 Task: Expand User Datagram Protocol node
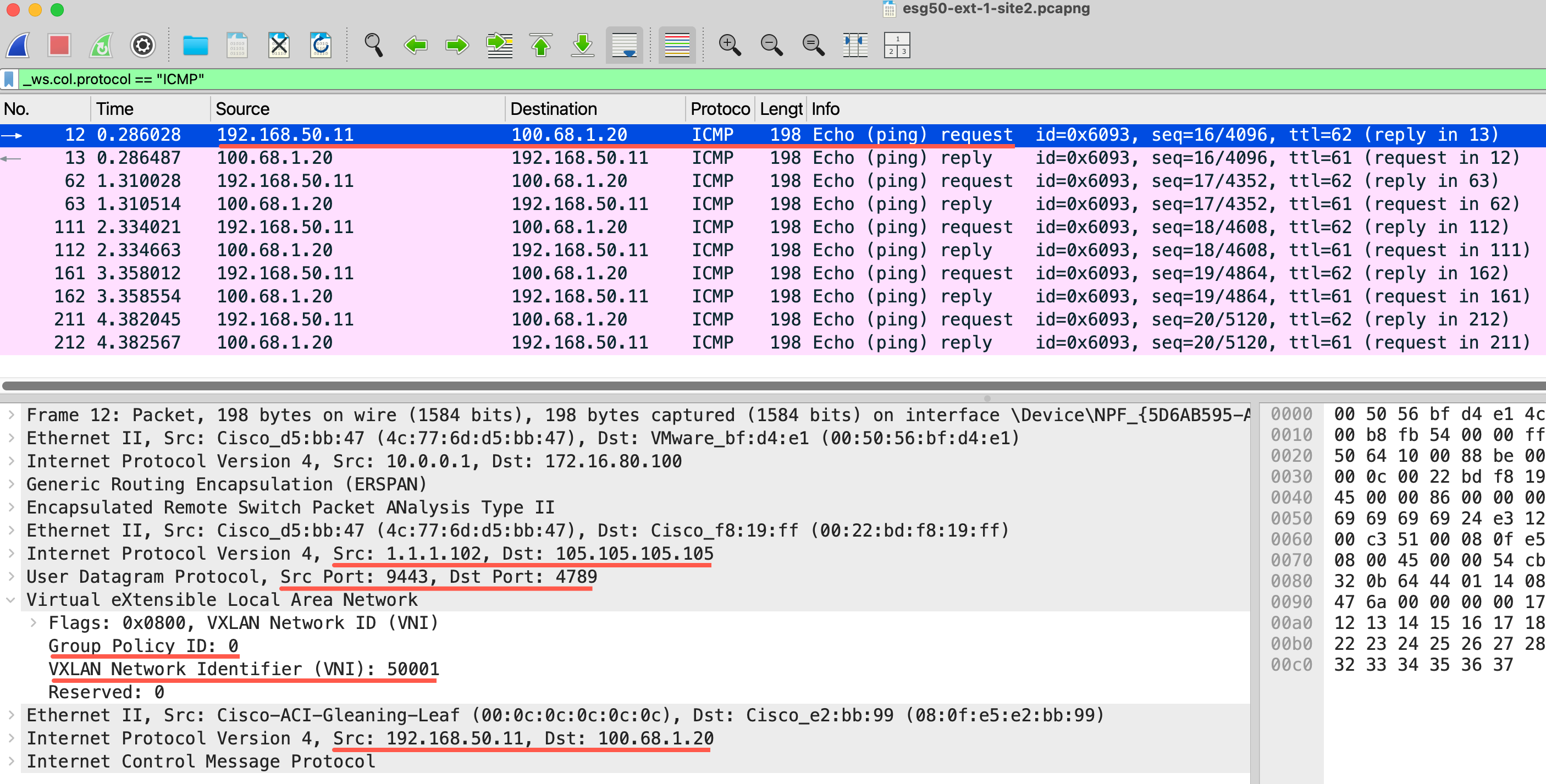pos(11,576)
